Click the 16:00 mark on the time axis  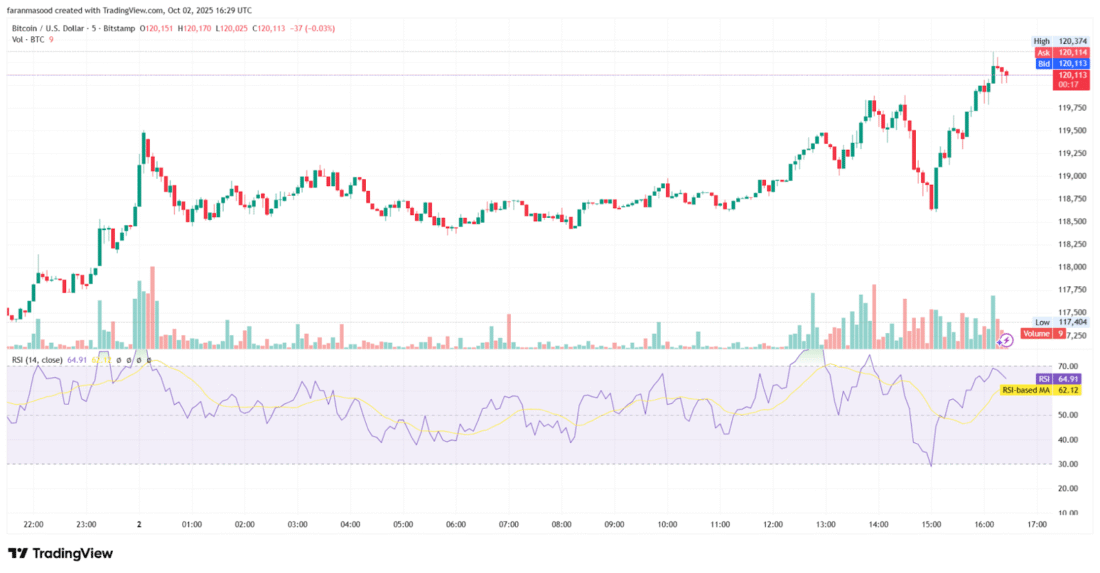click(984, 524)
